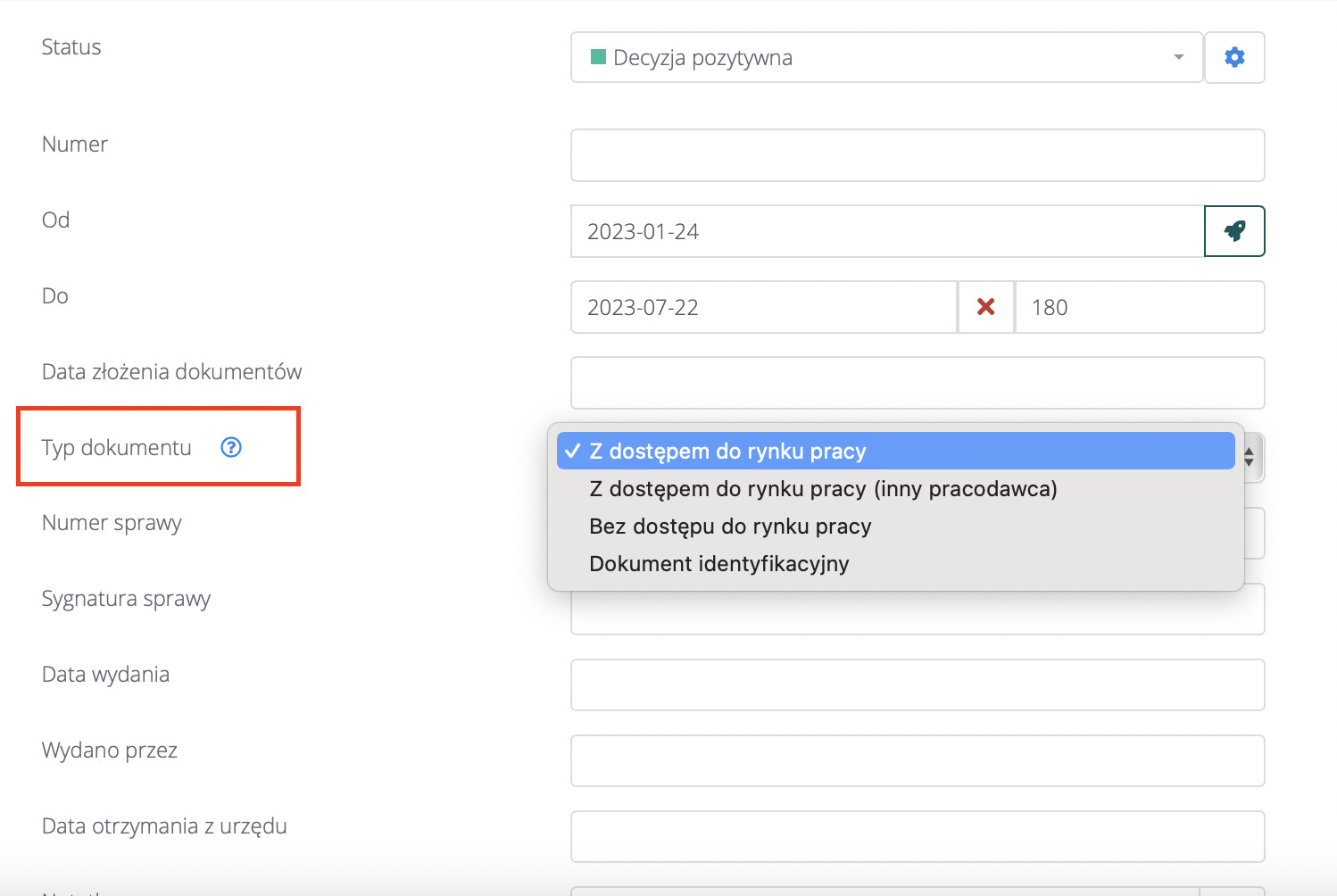The width and height of the screenshot is (1337, 896).
Task: Click the Status dropdown caret arrow
Action: tap(1178, 57)
